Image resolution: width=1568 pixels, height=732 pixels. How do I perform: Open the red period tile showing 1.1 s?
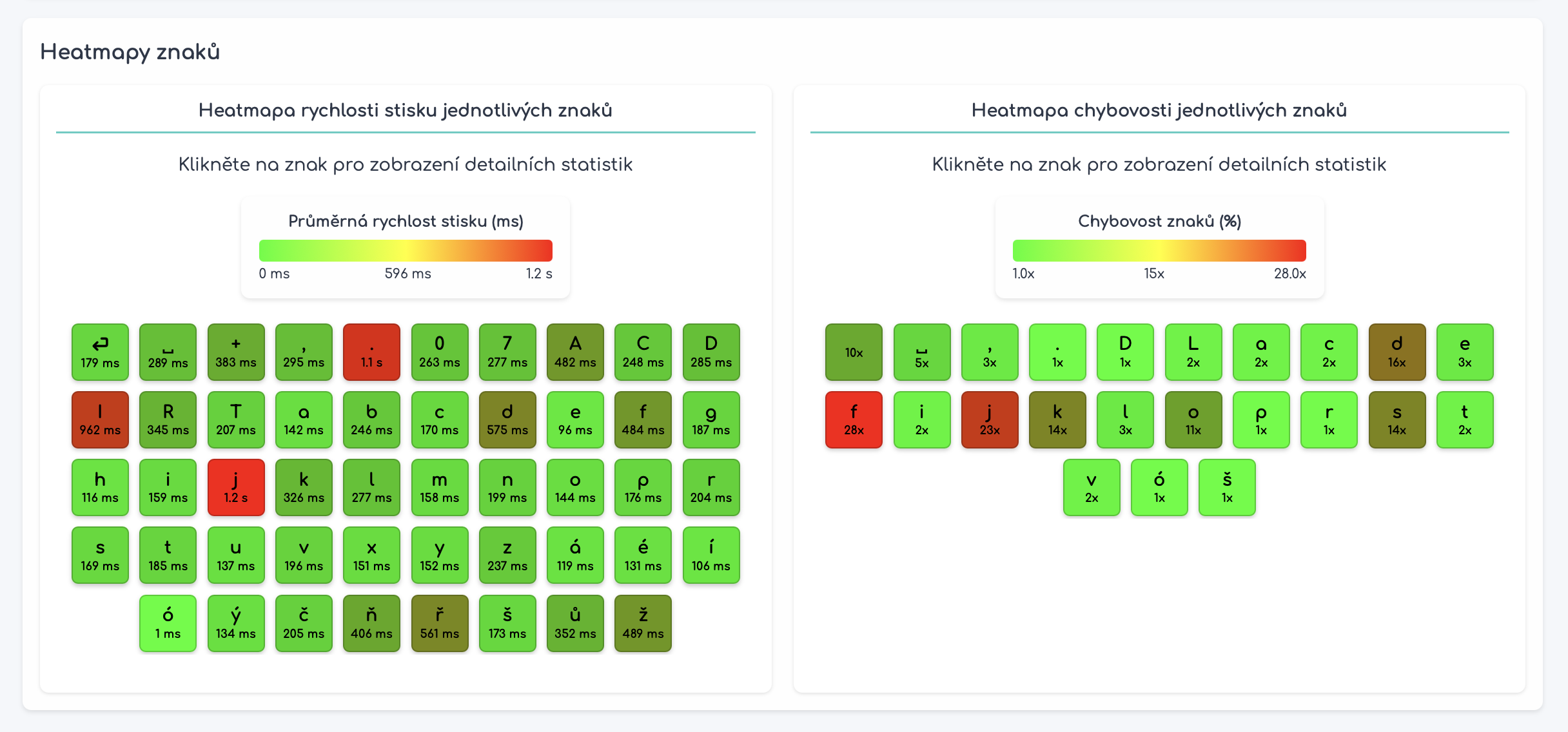pyautogui.click(x=371, y=352)
